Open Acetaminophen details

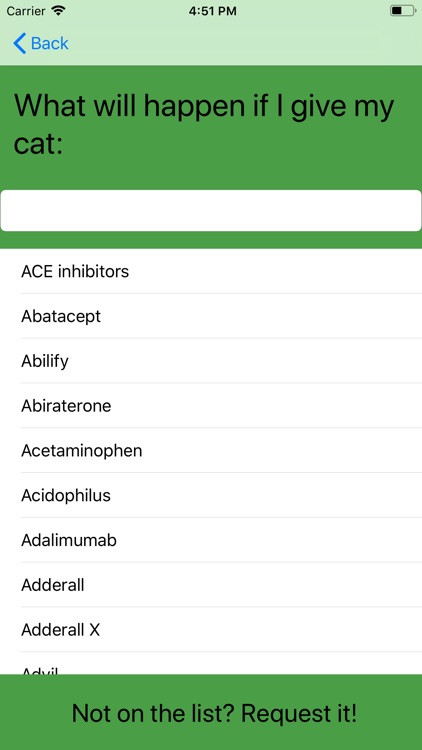pyautogui.click(x=211, y=451)
